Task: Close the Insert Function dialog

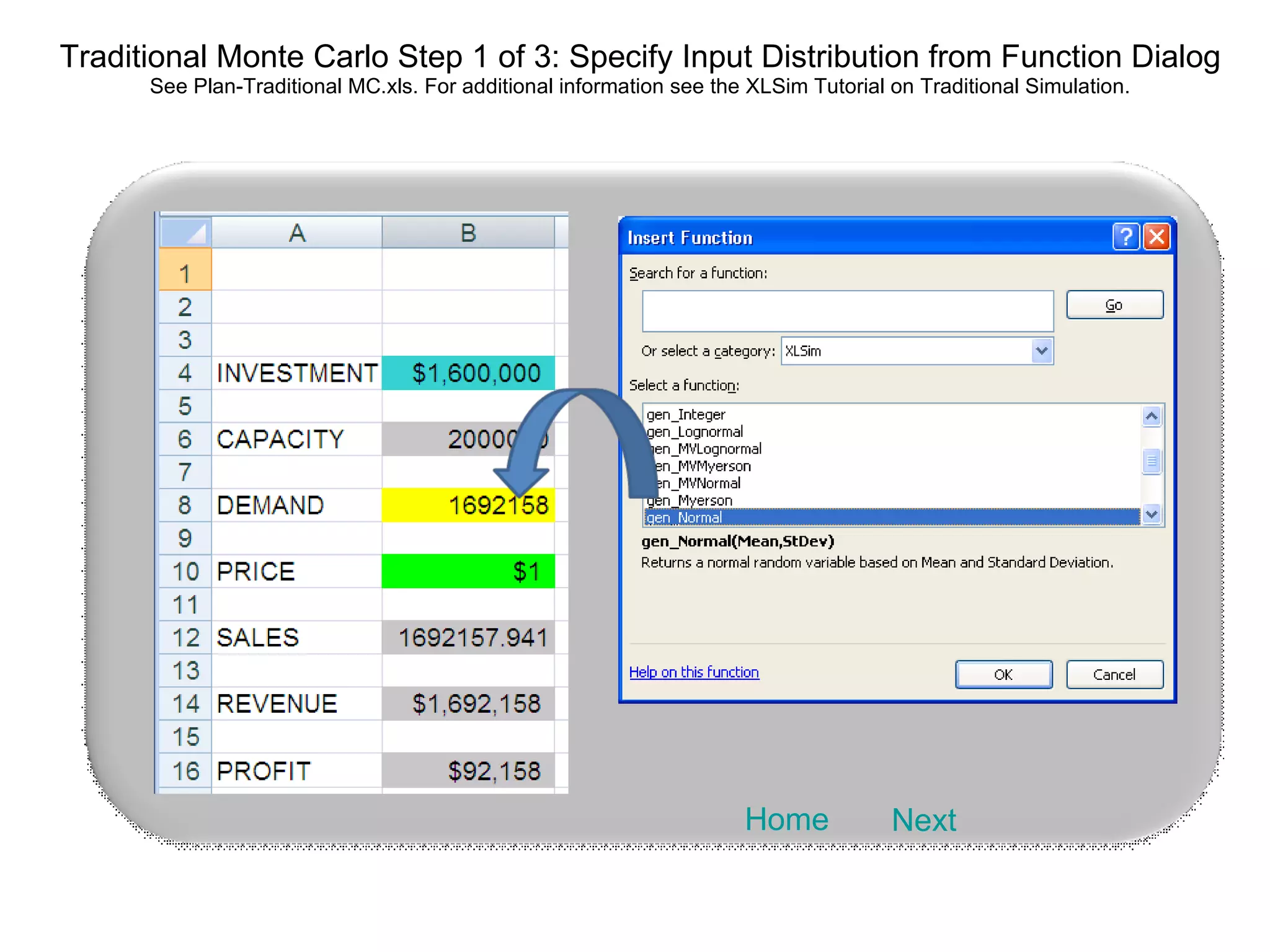Action: point(1157,237)
